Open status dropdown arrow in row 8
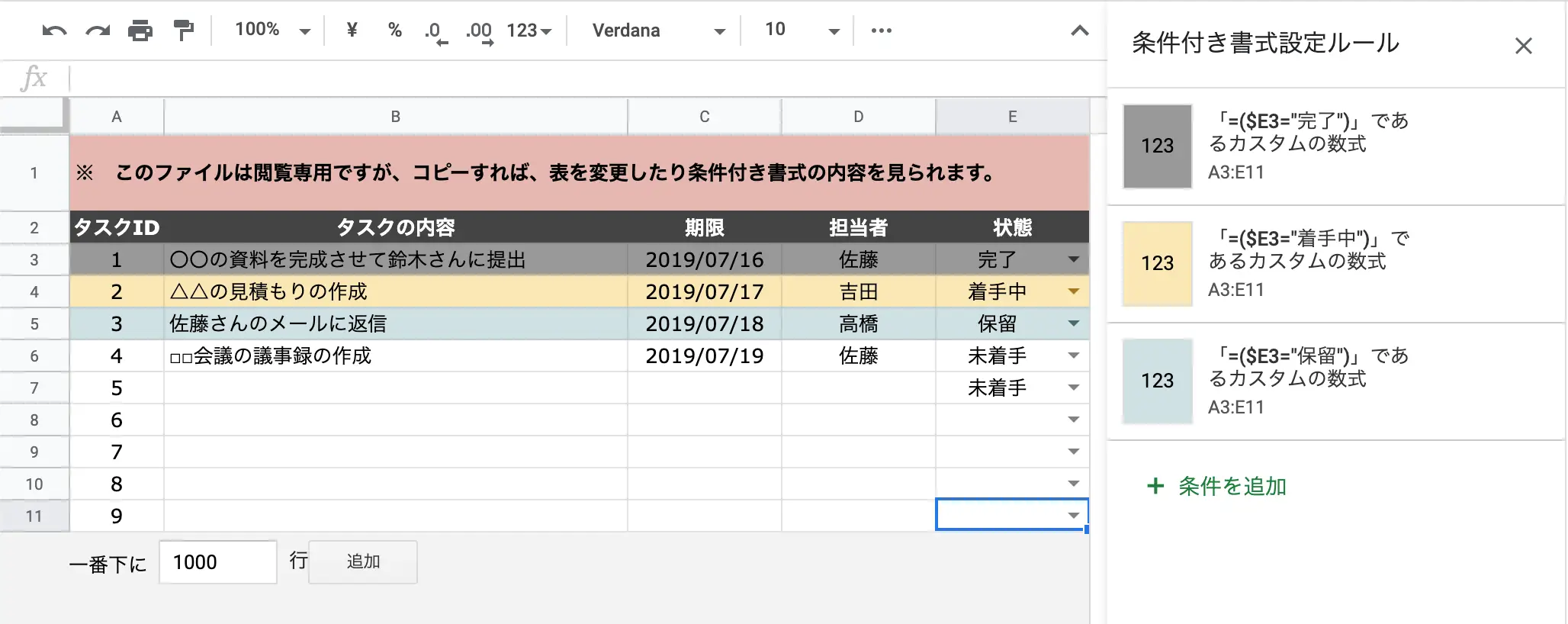Viewport: 1568px width, 624px height. click(x=1074, y=420)
